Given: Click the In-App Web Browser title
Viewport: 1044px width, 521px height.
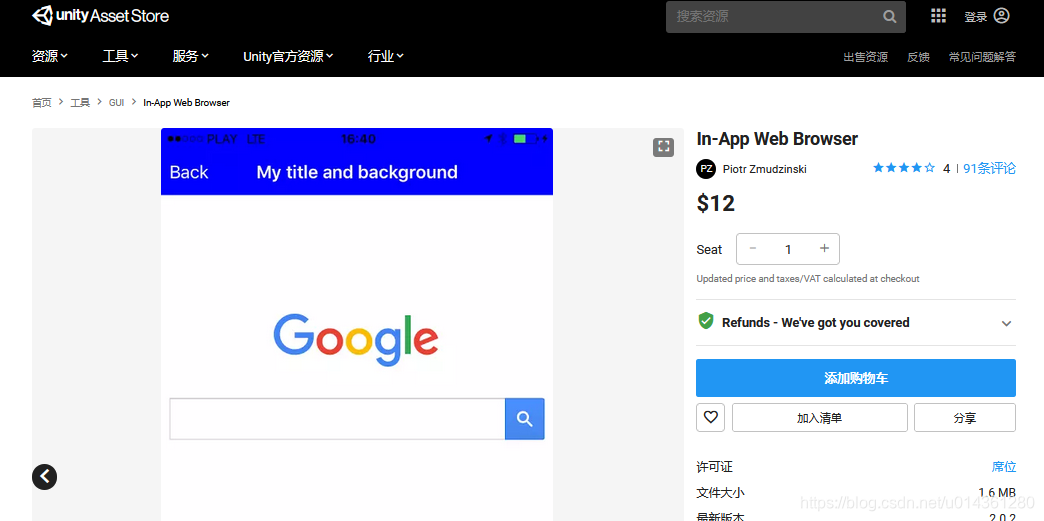Looking at the screenshot, I should (777, 139).
